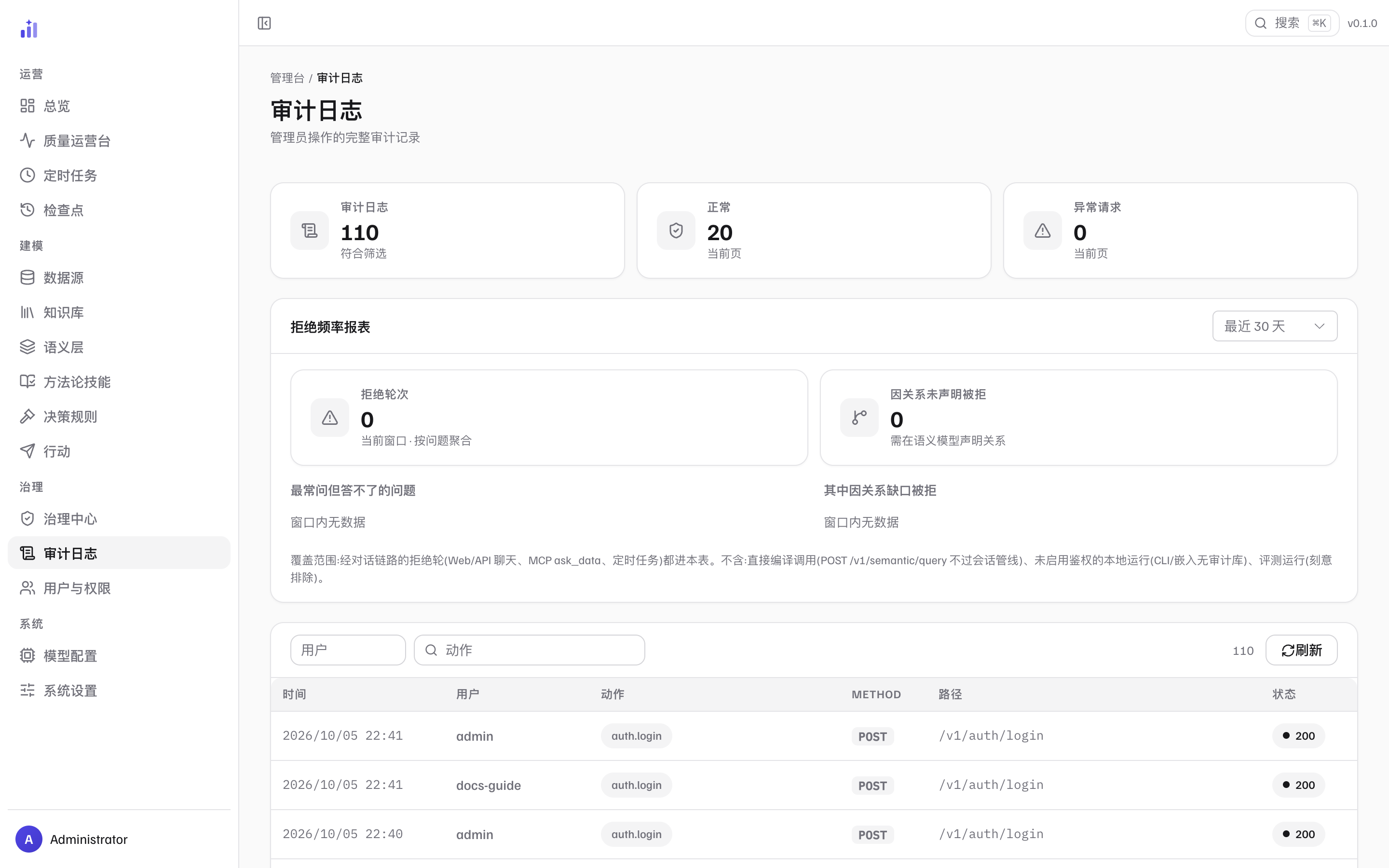
Task: Click the 路径 column header
Action: coord(950,694)
